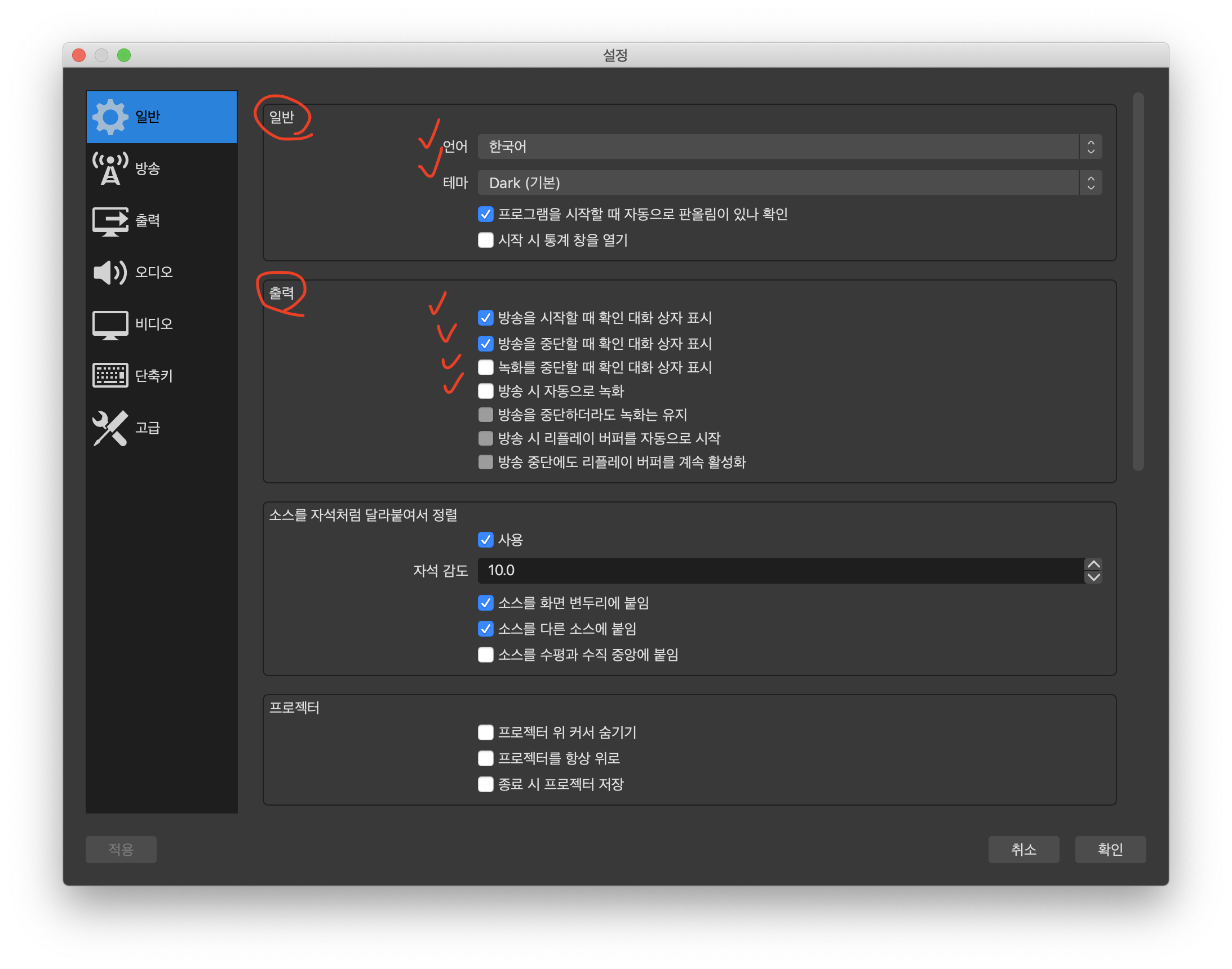The height and width of the screenshot is (969, 1232).
Task: Click the Output monitor-arrow icon
Action: [x=110, y=221]
